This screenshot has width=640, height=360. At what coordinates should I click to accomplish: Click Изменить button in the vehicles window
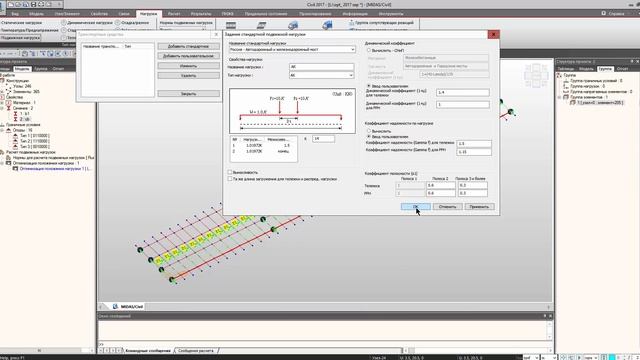click(x=188, y=66)
